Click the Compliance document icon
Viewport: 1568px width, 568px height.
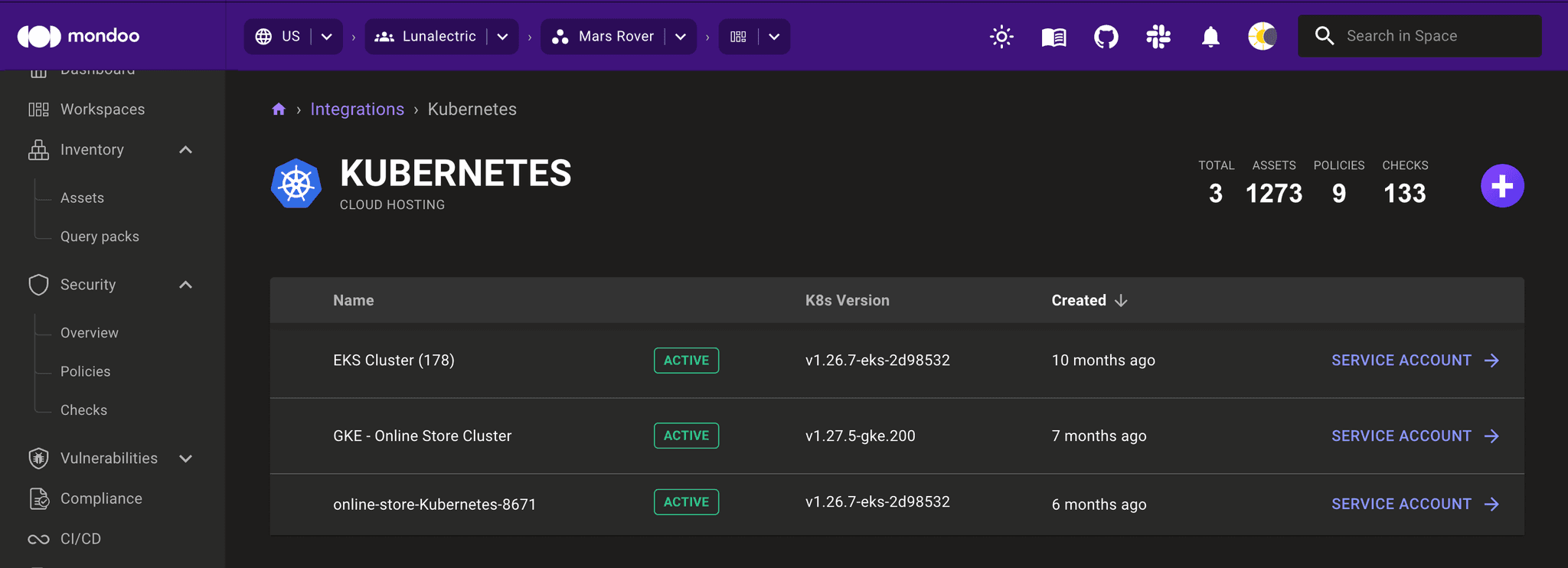(x=38, y=498)
